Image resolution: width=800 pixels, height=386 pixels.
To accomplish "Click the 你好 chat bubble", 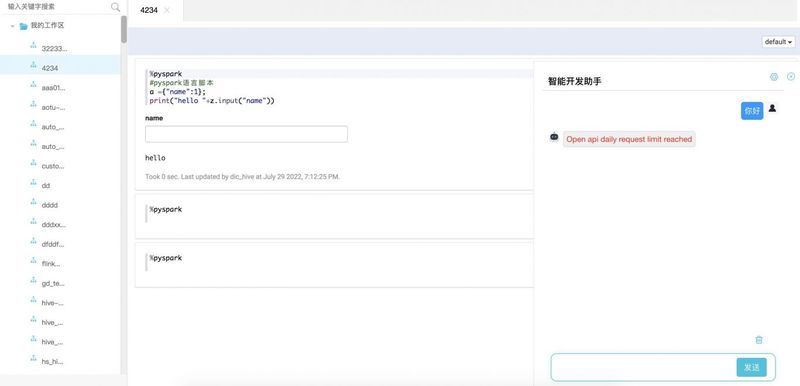I will [x=752, y=111].
